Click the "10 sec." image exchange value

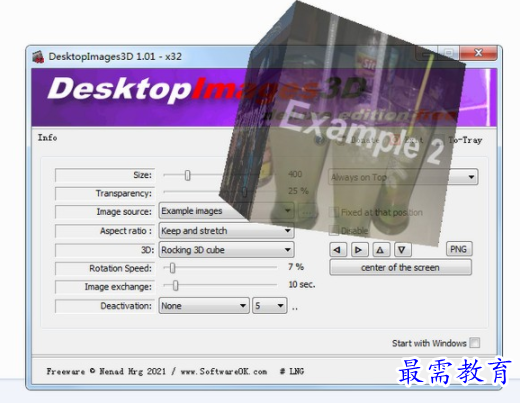tap(302, 284)
